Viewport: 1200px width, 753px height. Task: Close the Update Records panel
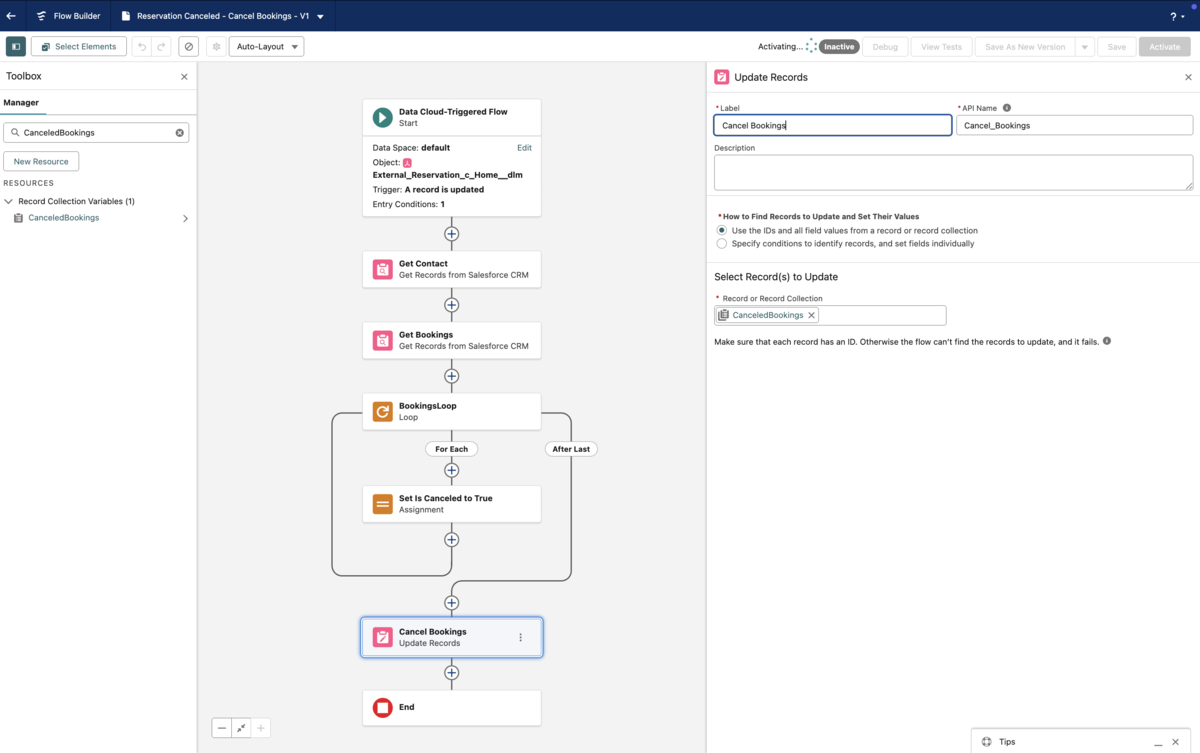pyautogui.click(x=1188, y=77)
